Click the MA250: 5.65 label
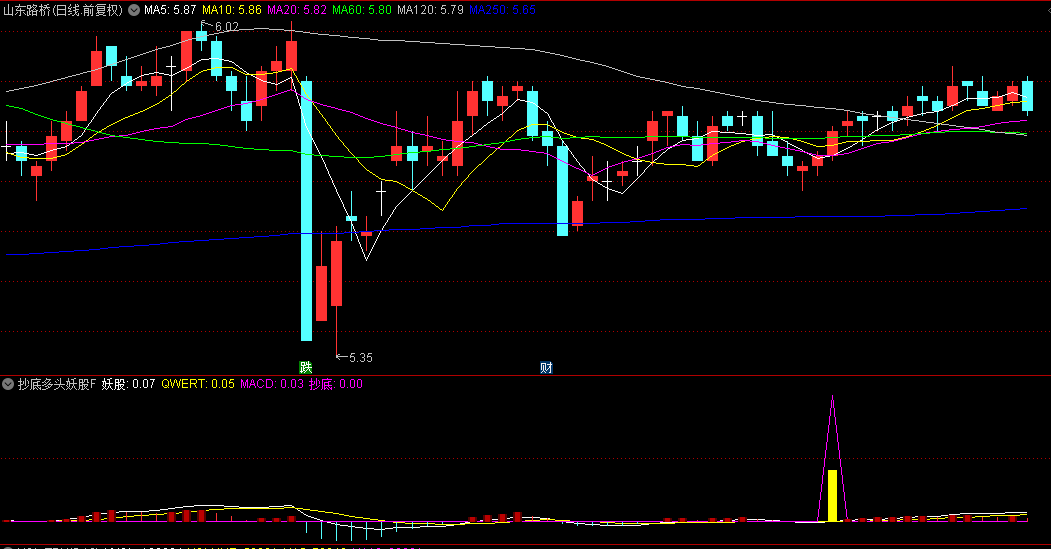Viewport: 1051px width, 549px height. (502, 10)
